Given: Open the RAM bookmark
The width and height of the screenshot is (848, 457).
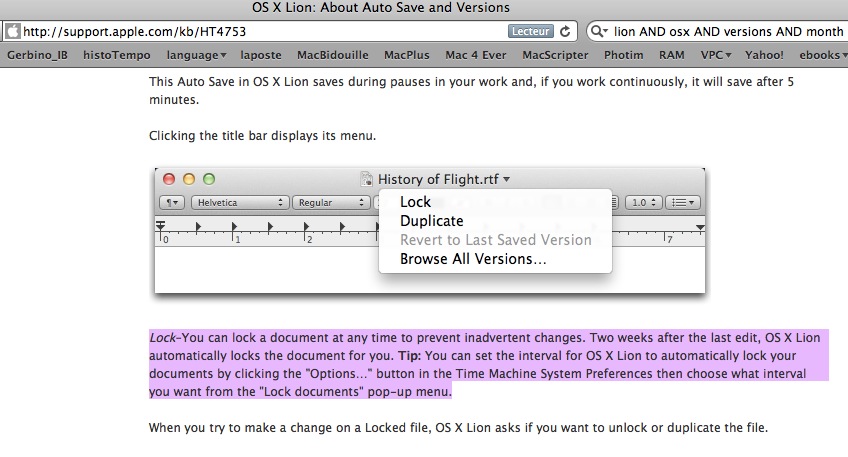Looking at the screenshot, I should 672,55.
